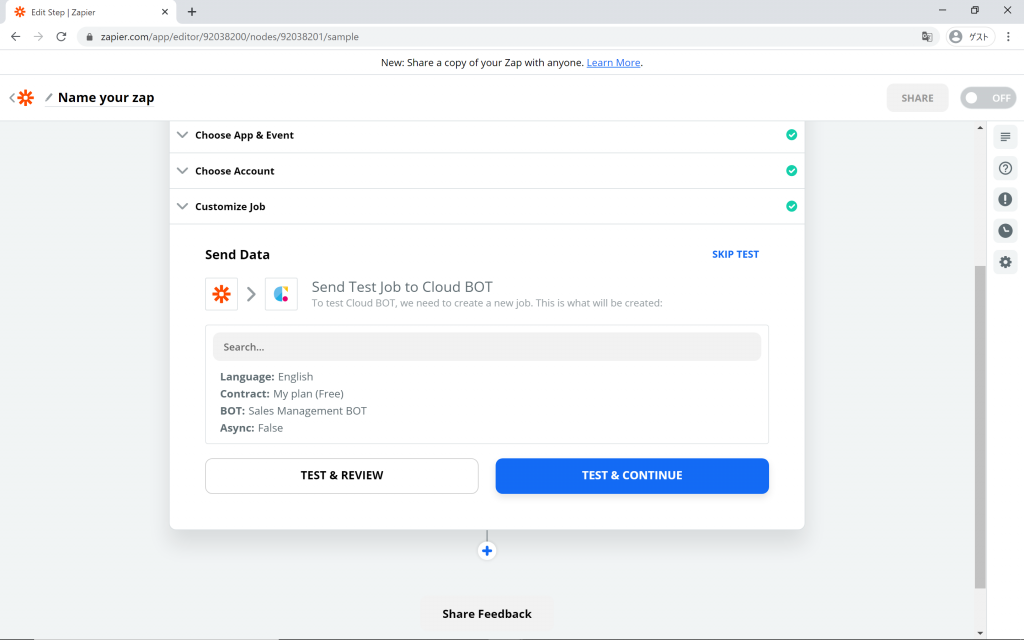
Task: Expand the Choose Account section
Action: 487,170
